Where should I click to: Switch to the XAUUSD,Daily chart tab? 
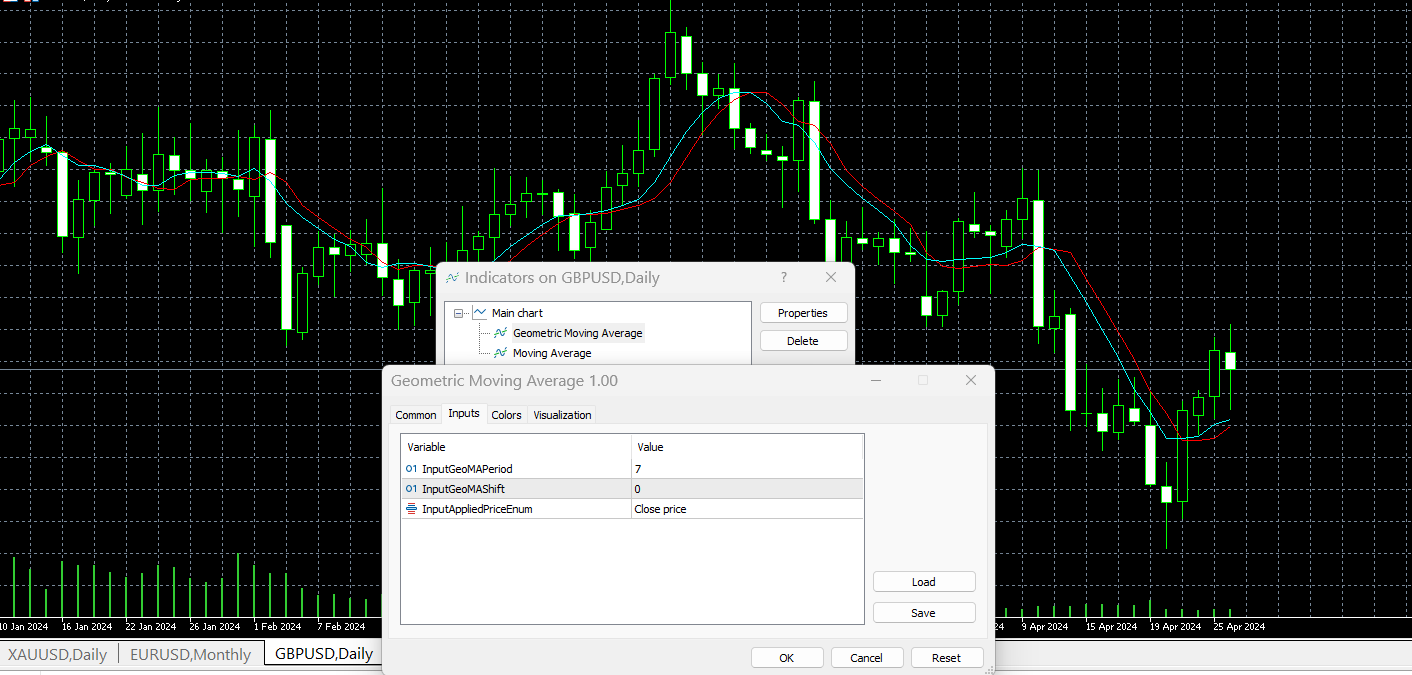click(x=57, y=654)
